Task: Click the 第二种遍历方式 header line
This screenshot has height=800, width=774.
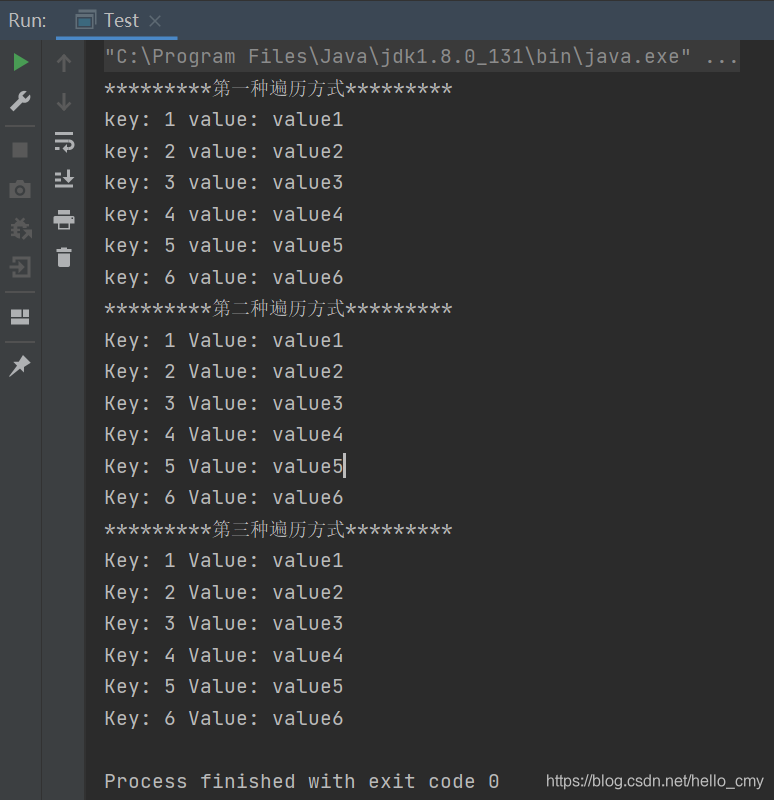Action: 278,309
